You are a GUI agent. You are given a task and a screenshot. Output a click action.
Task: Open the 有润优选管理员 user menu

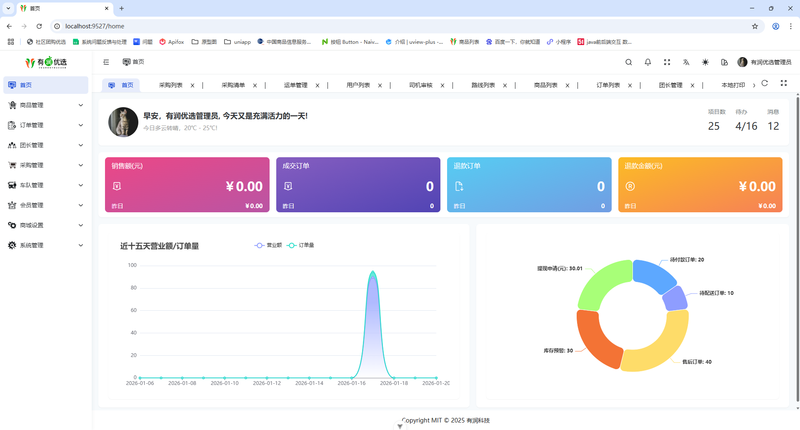(765, 62)
